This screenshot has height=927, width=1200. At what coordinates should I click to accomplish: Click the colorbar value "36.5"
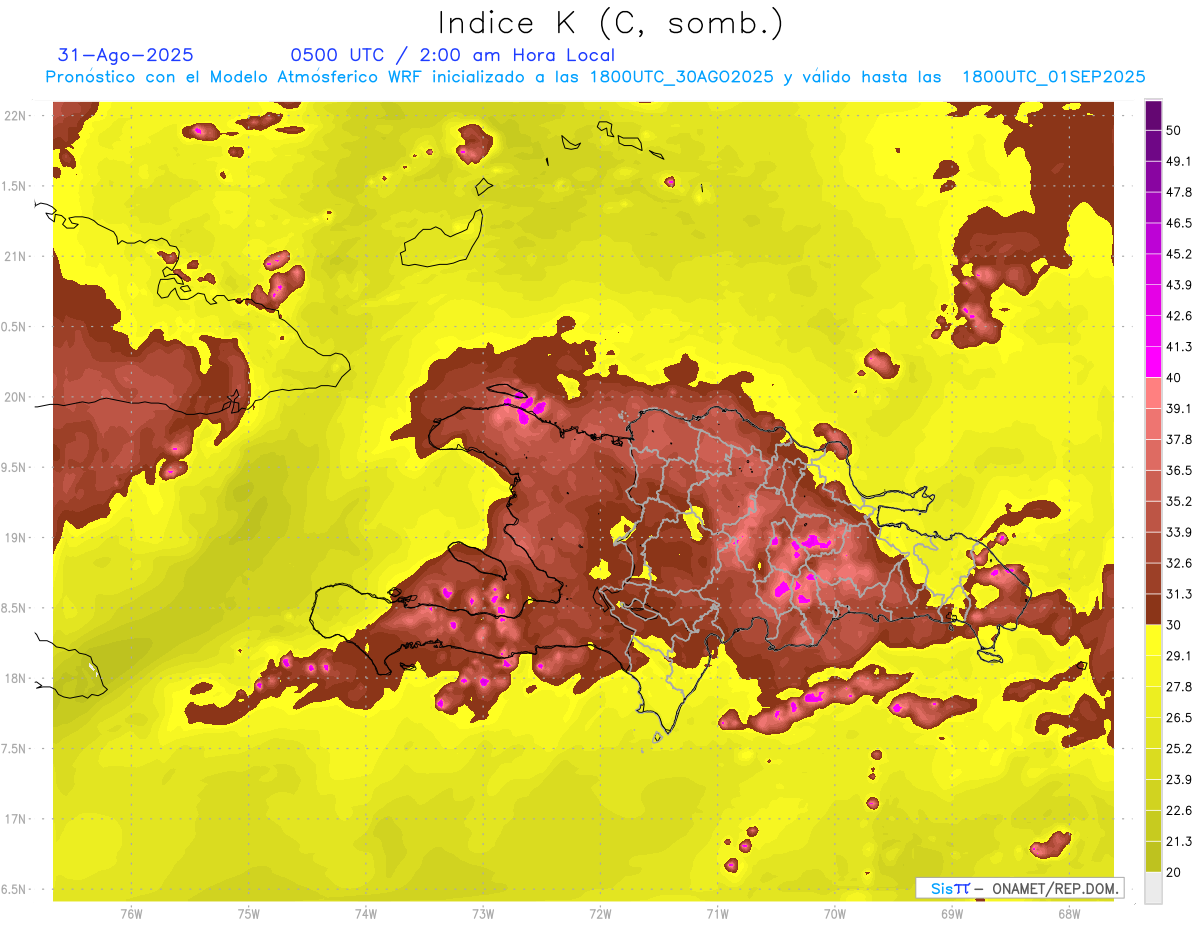tap(1178, 470)
